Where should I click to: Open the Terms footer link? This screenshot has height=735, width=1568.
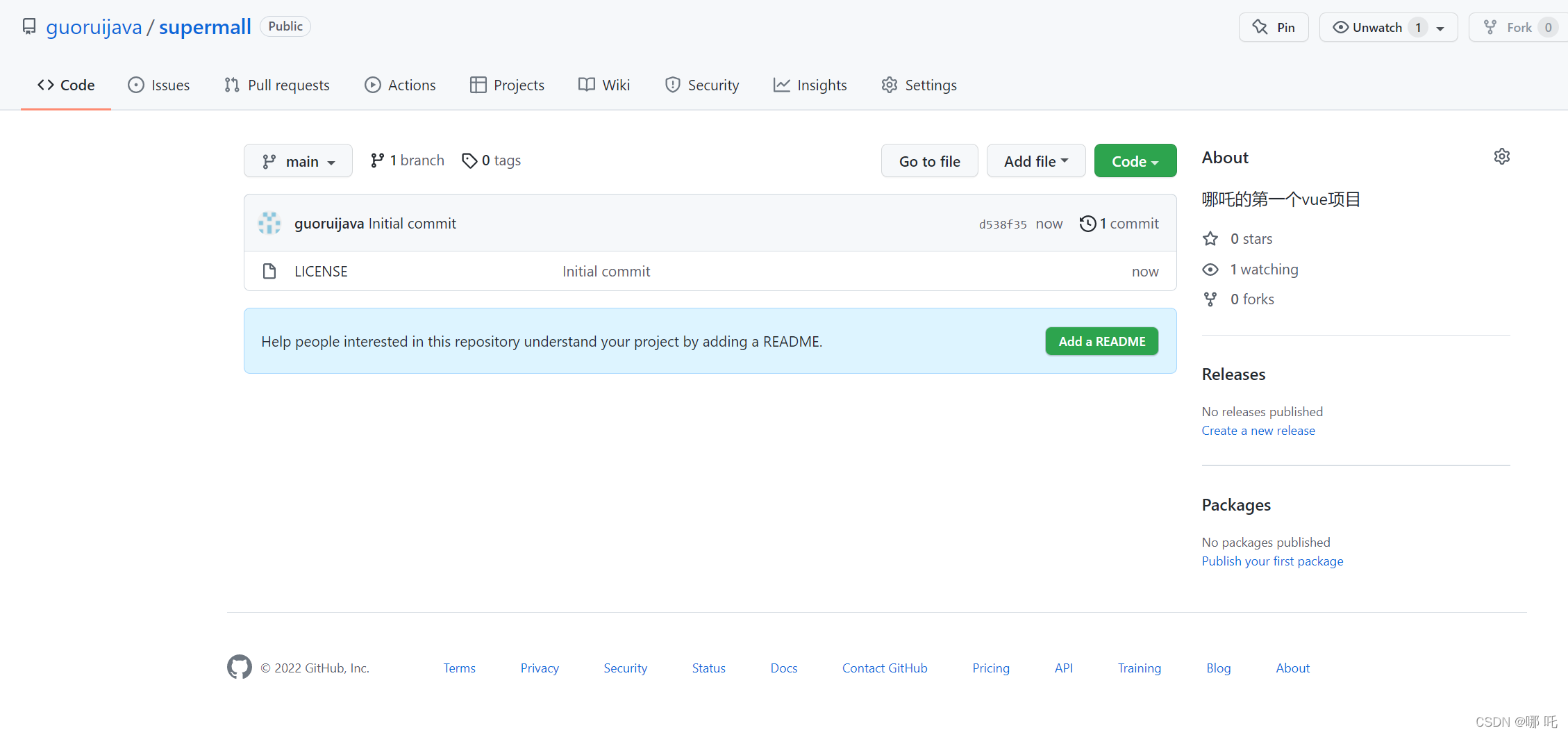coord(460,668)
